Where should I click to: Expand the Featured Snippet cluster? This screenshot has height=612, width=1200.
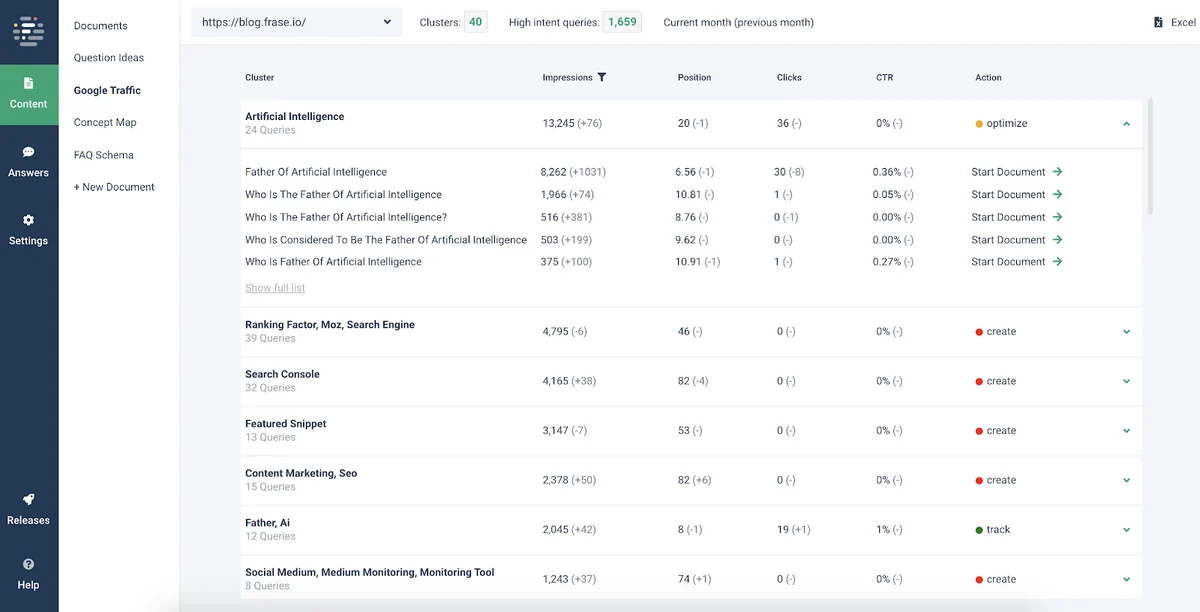tap(1126, 431)
